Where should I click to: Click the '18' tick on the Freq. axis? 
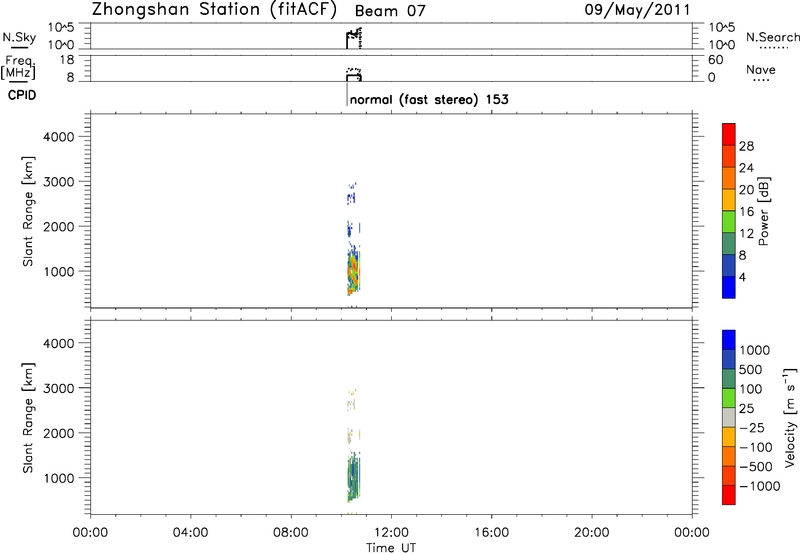(x=66, y=60)
